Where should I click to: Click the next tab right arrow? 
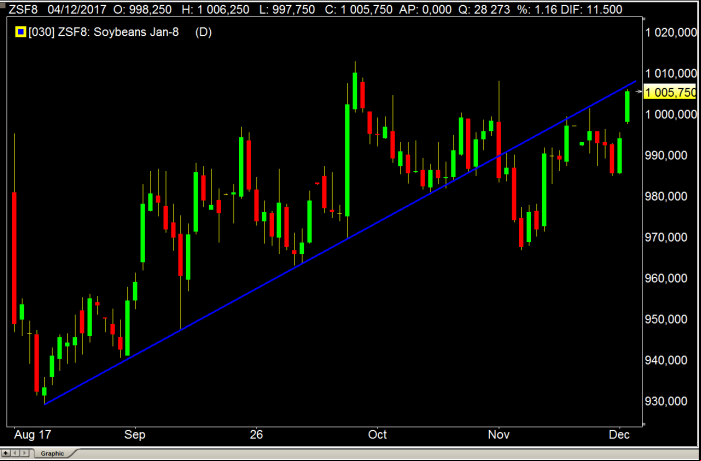click(x=24, y=453)
